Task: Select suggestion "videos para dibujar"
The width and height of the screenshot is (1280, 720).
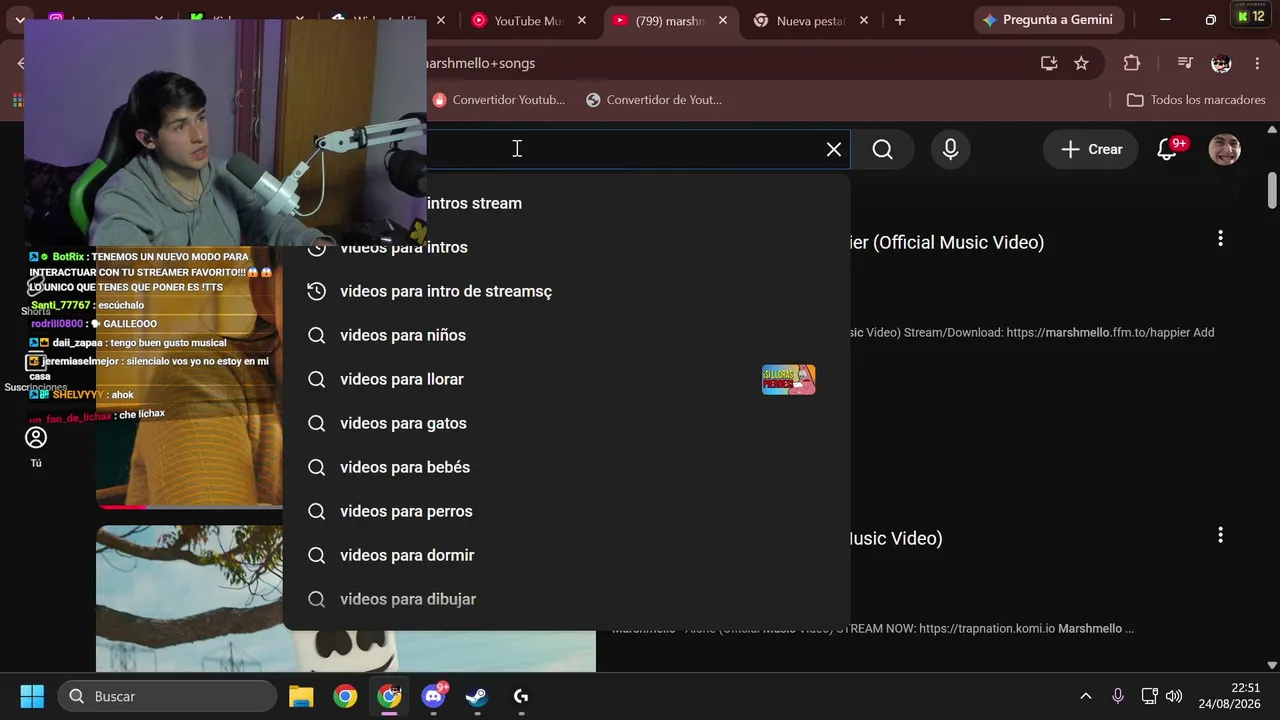Action: [x=566, y=599]
